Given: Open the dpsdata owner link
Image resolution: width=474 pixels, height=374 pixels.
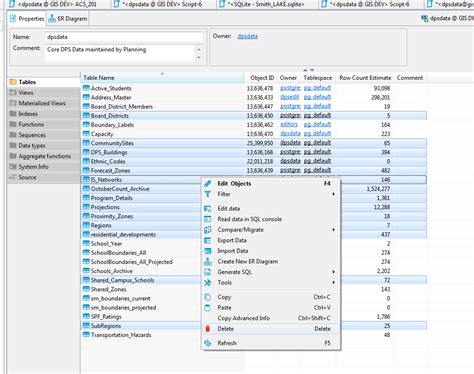Looking at the screenshot, I should coord(248,36).
